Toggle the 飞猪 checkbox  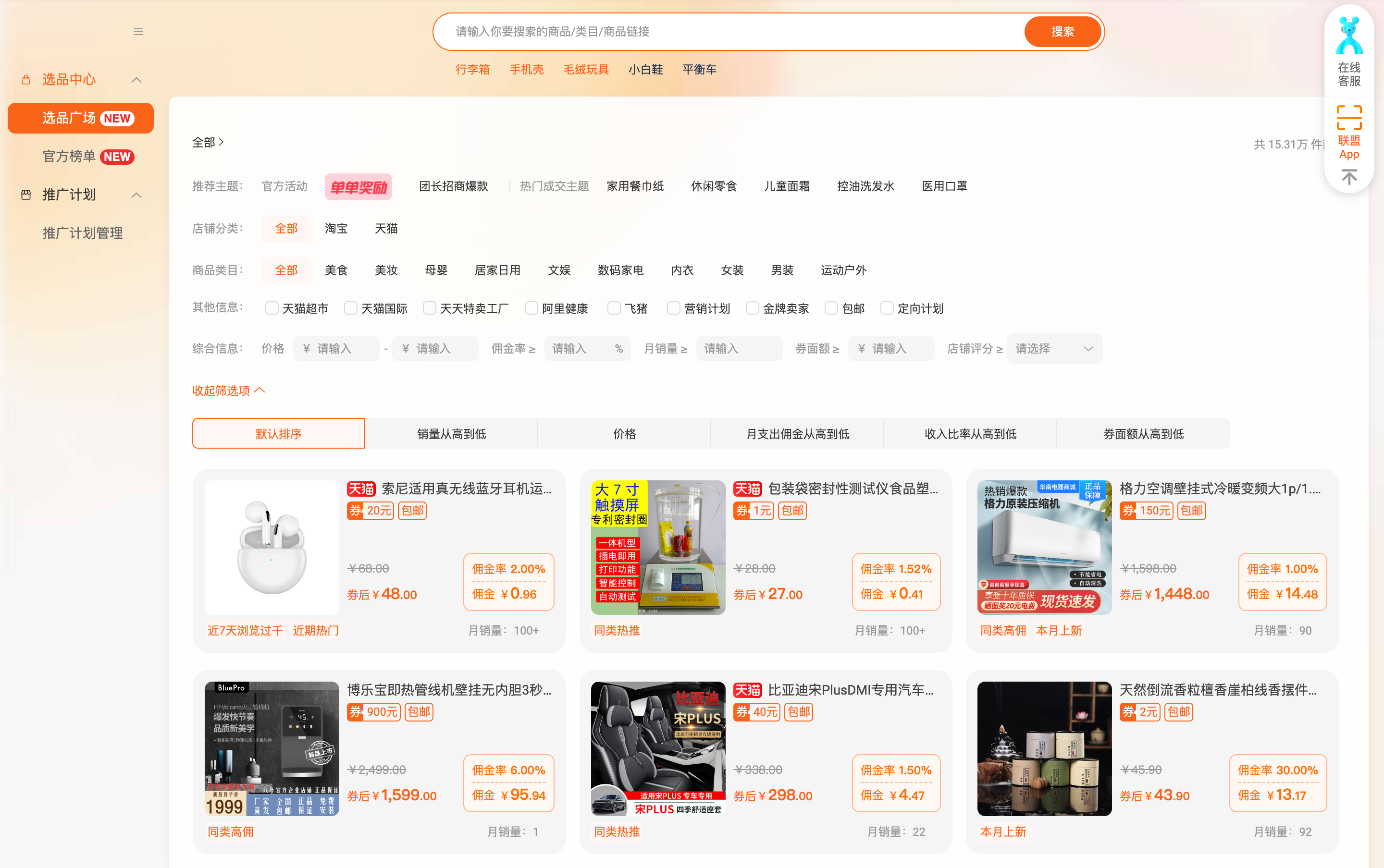pos(614,308)
